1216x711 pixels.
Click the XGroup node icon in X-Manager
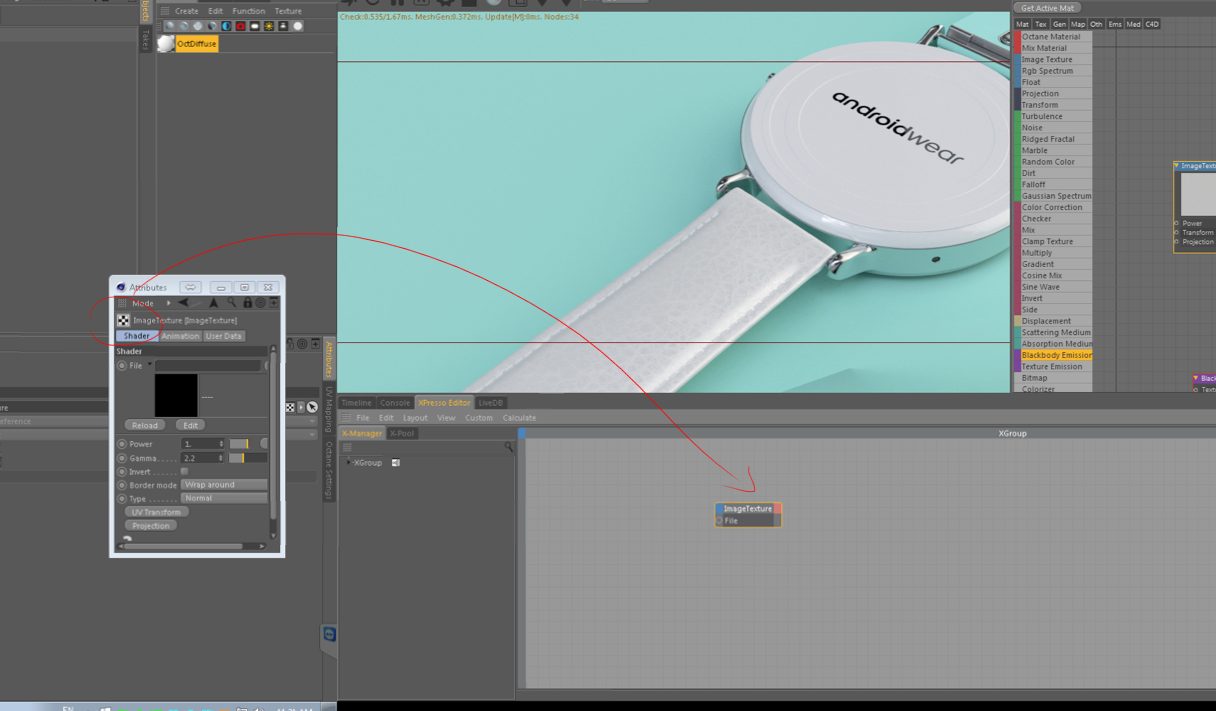click(x=396, y=463)
